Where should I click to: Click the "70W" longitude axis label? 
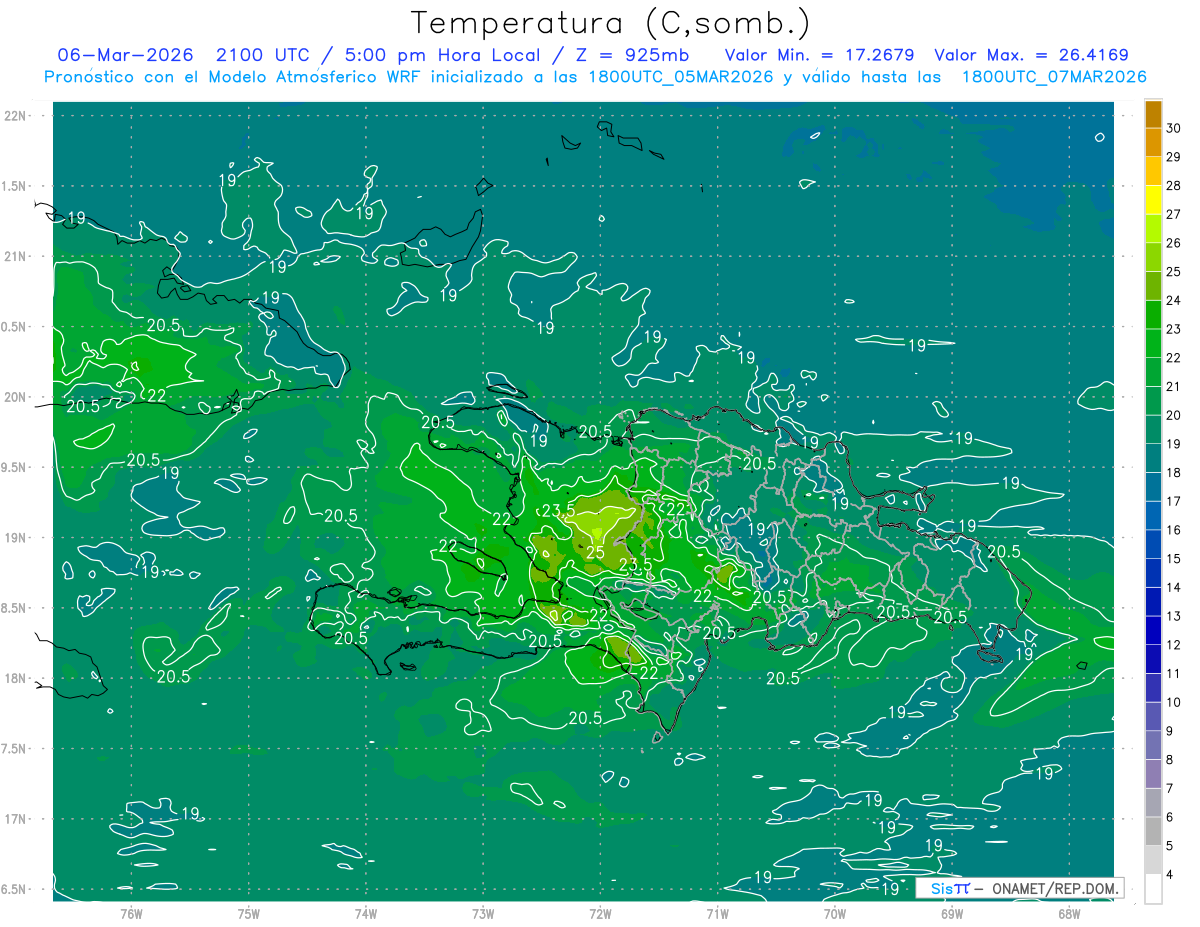tap(835, 914)
